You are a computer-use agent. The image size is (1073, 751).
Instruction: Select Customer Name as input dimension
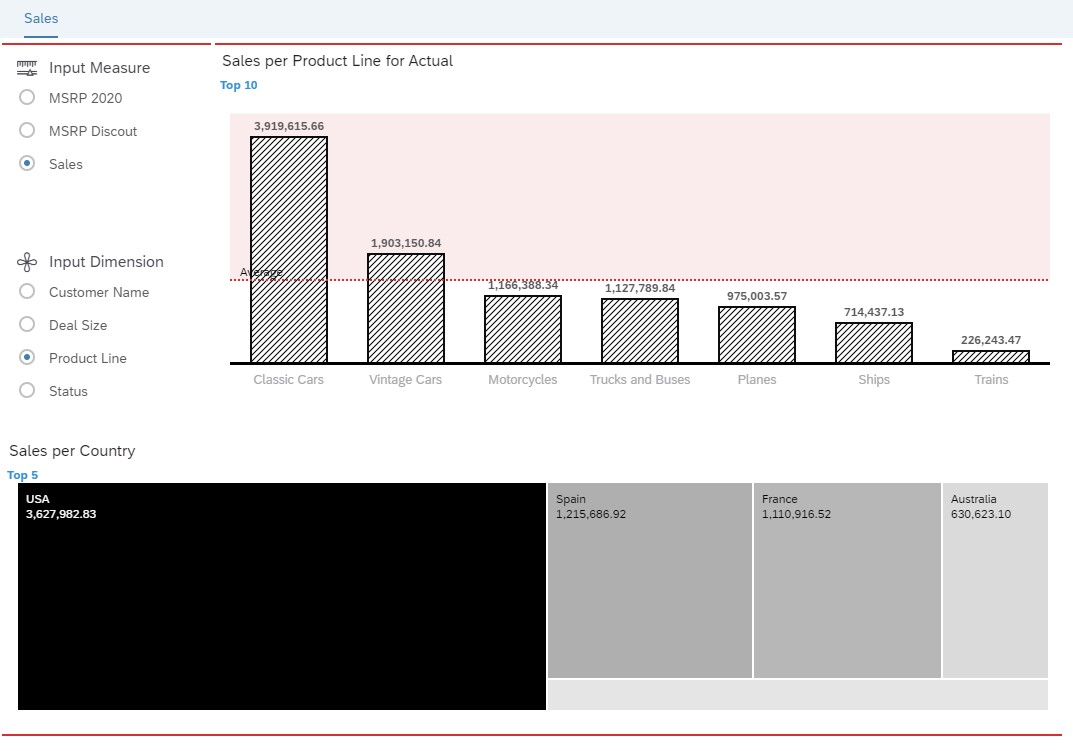(27, 291)
